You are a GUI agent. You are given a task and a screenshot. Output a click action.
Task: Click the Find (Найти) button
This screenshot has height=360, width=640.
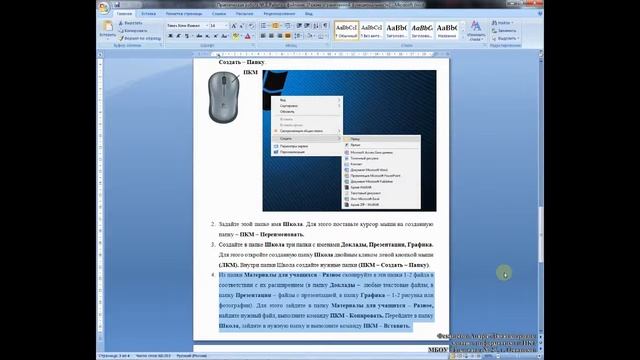coord(502,23)
